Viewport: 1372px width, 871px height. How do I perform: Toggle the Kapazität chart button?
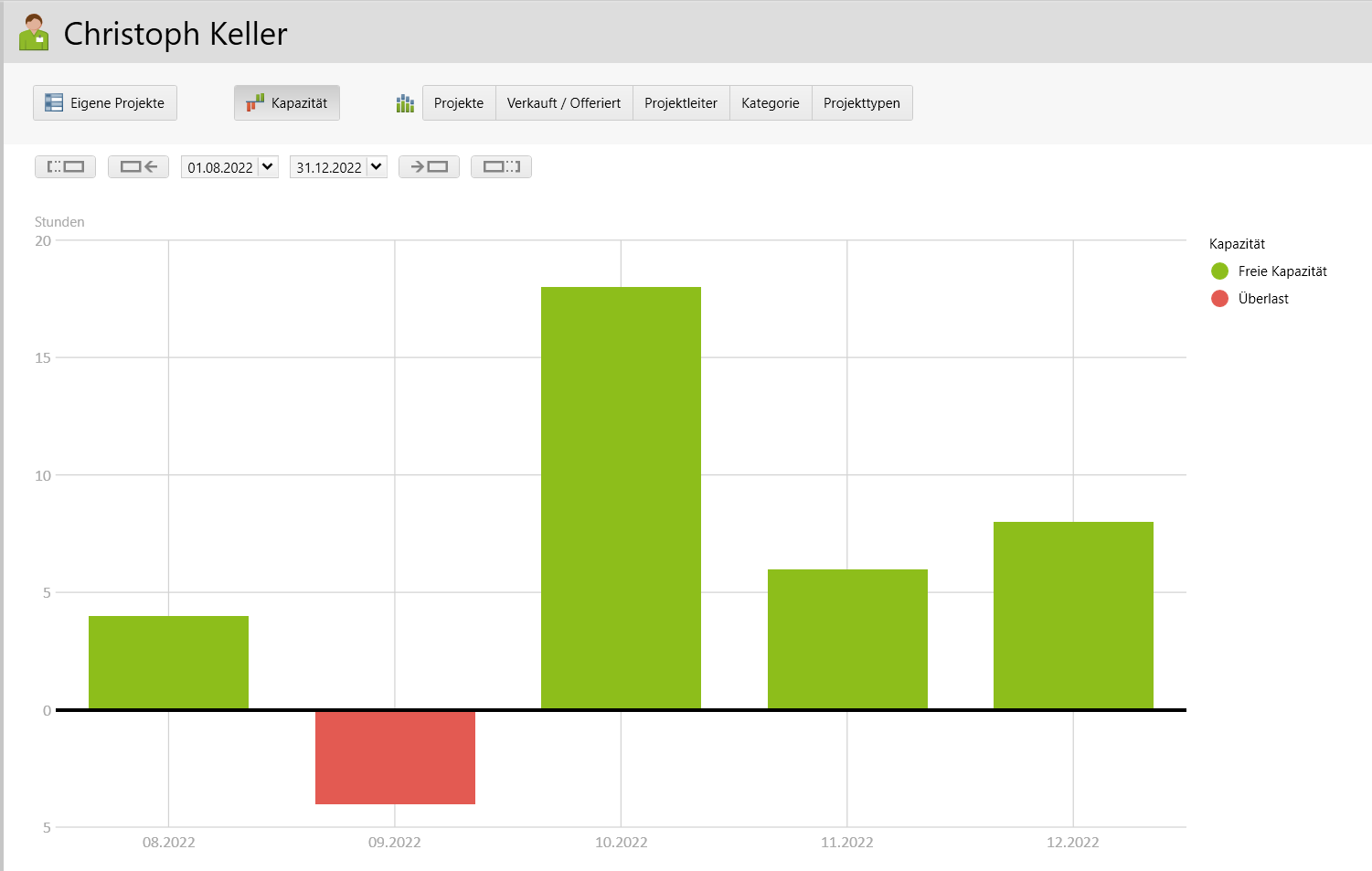tap(287, 103)
